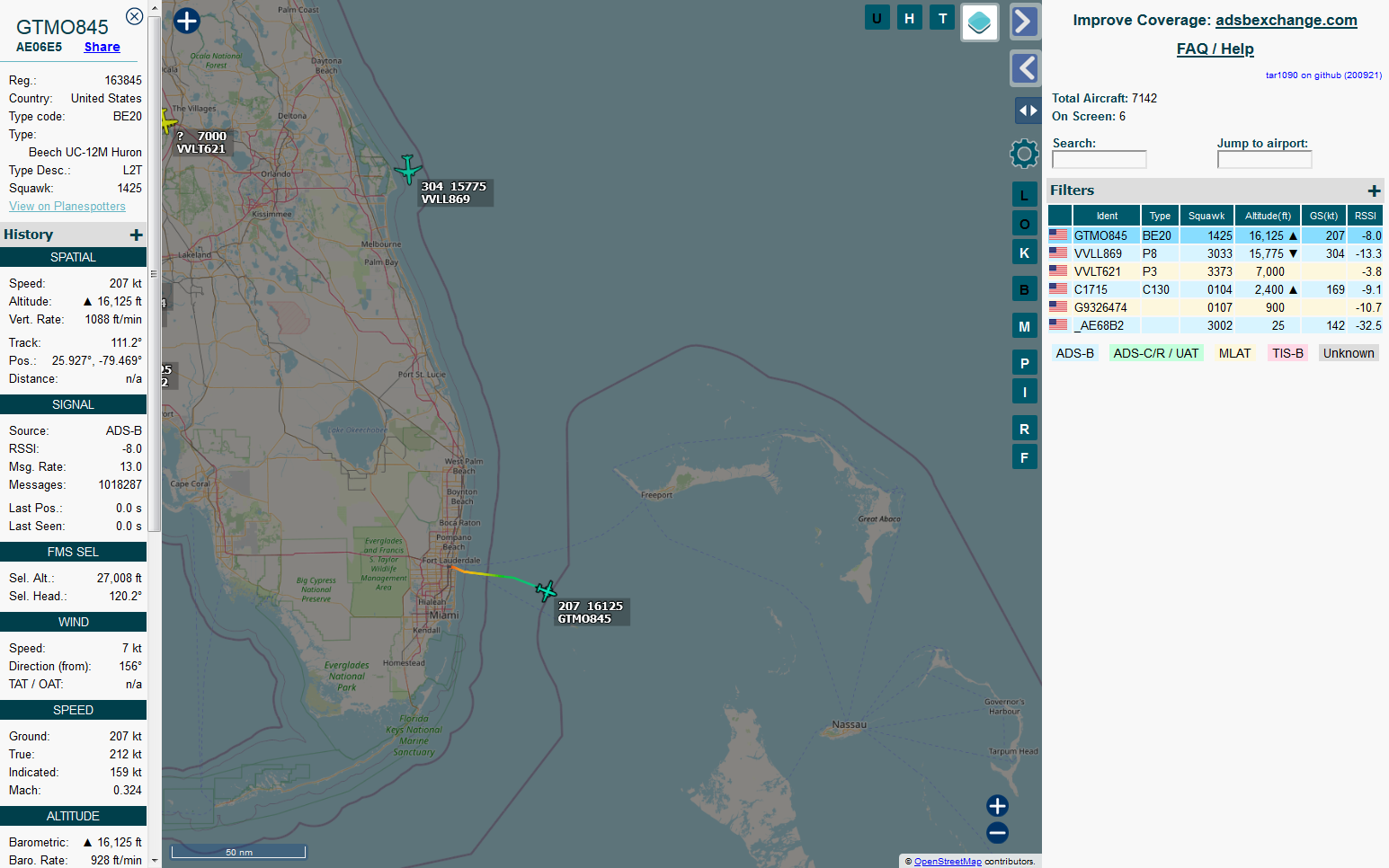Toggle the O map option button
The width and height of the screenshot is (1389, 868).
1024,224
